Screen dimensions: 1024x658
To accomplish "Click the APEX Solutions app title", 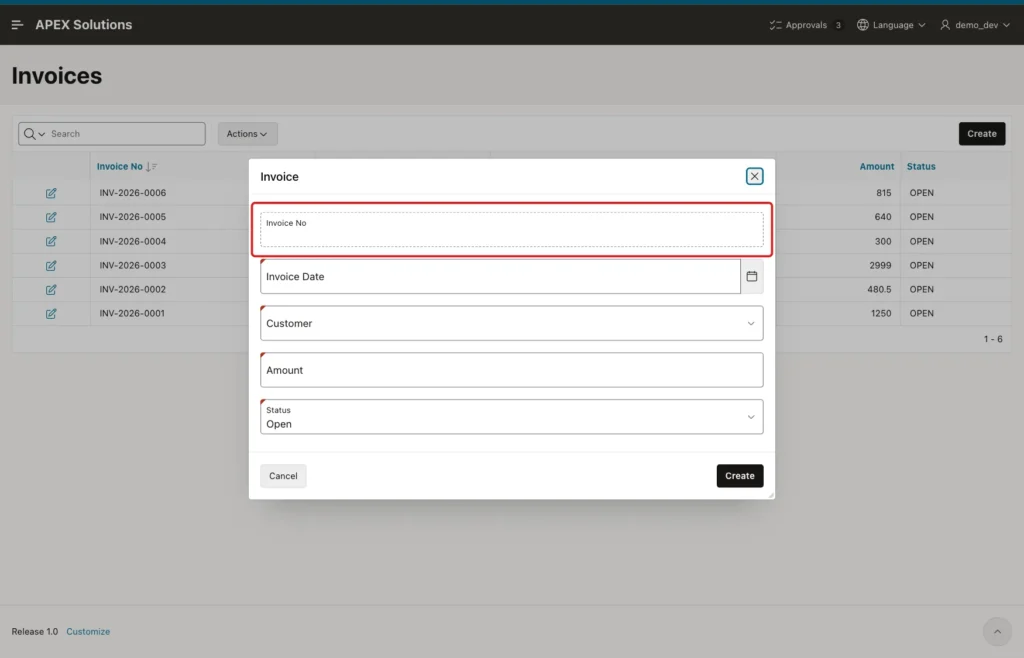I will coord(84,25).
